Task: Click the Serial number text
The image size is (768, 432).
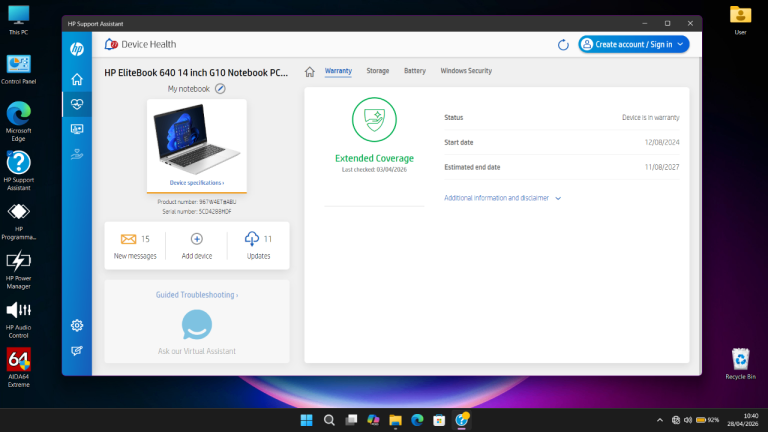Action: (x=197, y=212)
